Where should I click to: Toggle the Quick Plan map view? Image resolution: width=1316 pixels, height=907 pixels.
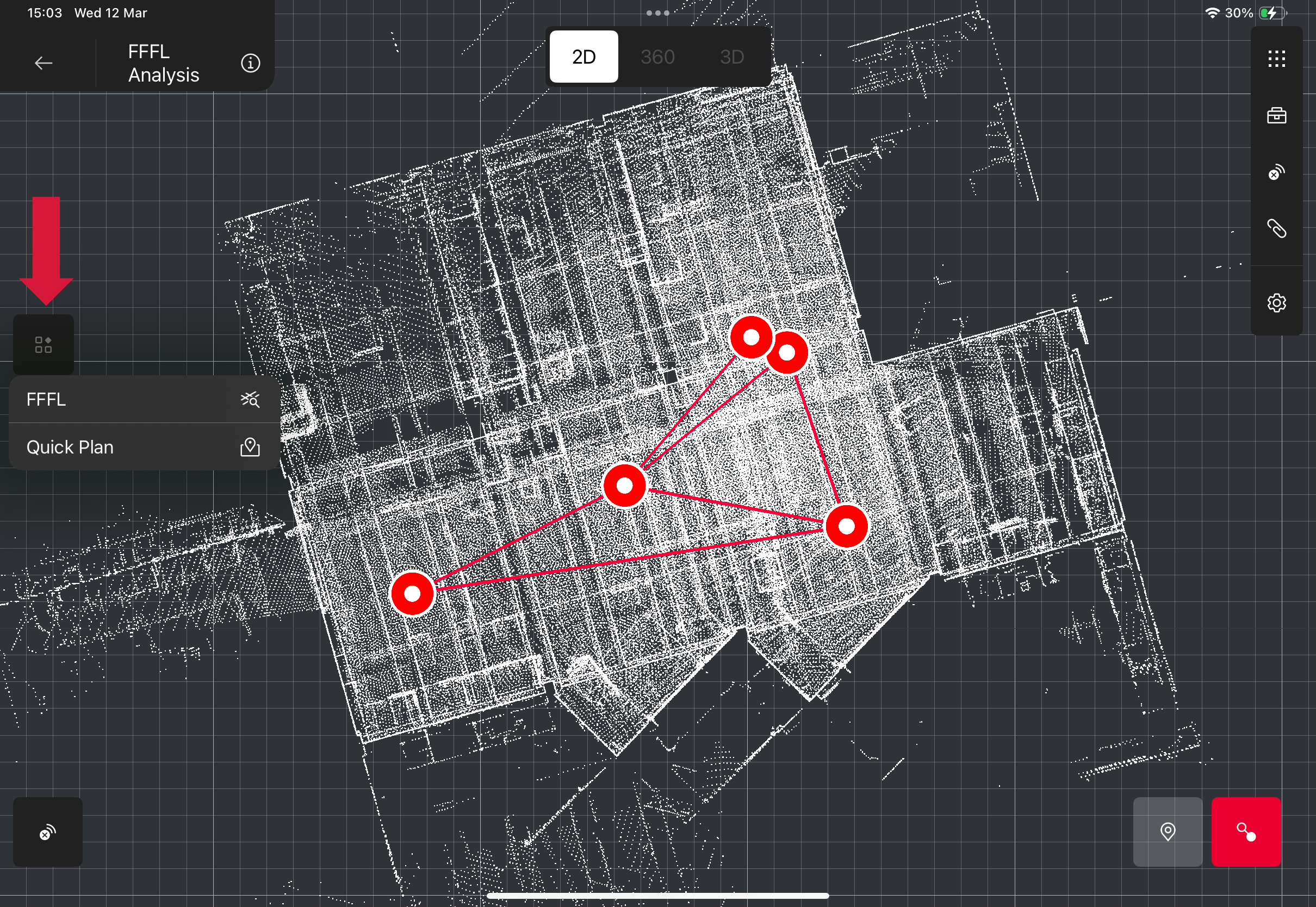(x=250, y=448)
